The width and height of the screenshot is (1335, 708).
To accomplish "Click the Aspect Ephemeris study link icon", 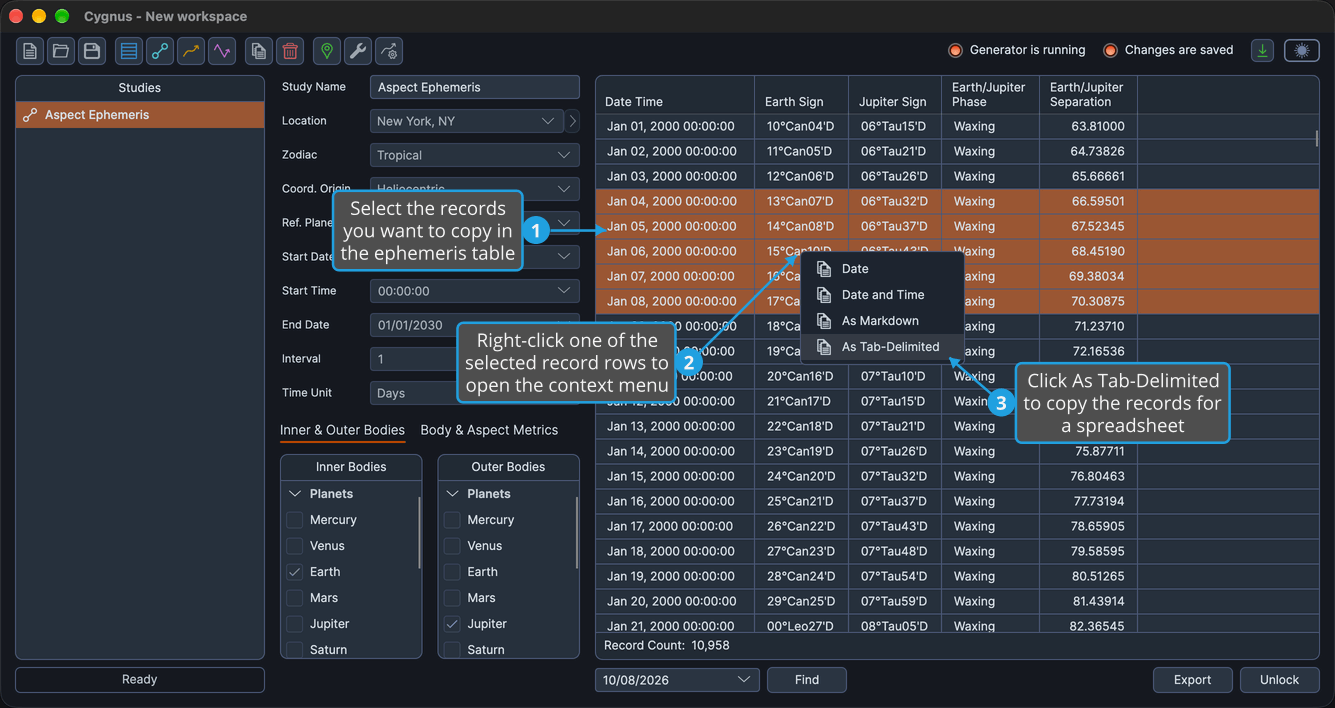I will pos(30,115).
